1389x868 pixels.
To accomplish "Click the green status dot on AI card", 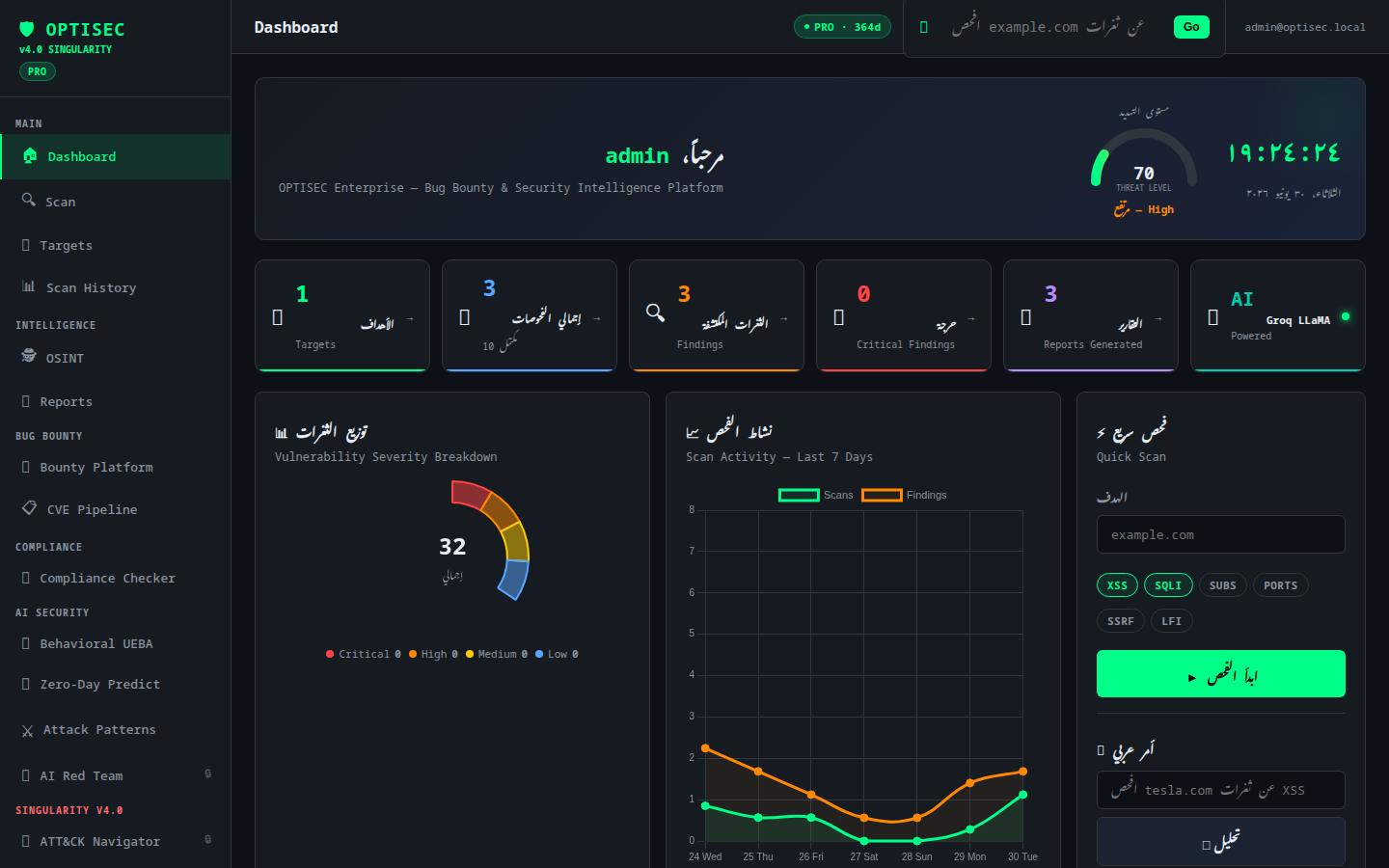I will pos(1346,316).
